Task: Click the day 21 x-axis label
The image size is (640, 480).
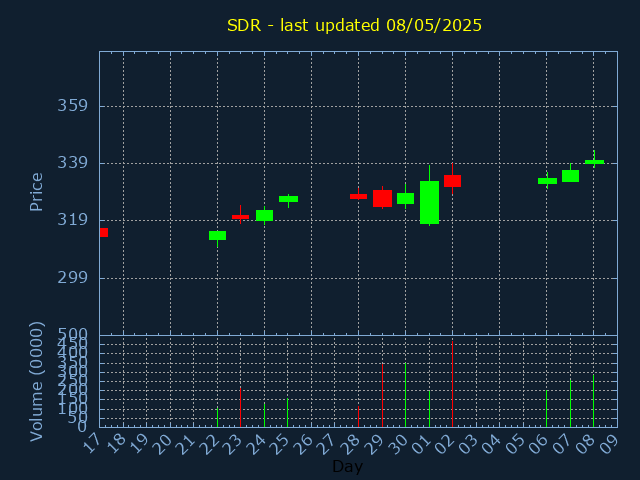Action: (x=186, y=444)
